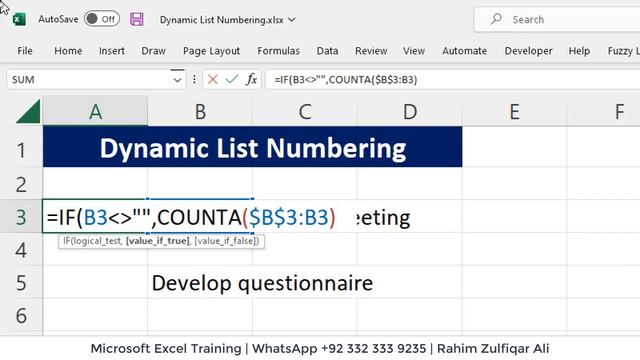Screen dimensions: 640x360
Task: Click the Develop questionnaire cell
Action: pos(262,282)
